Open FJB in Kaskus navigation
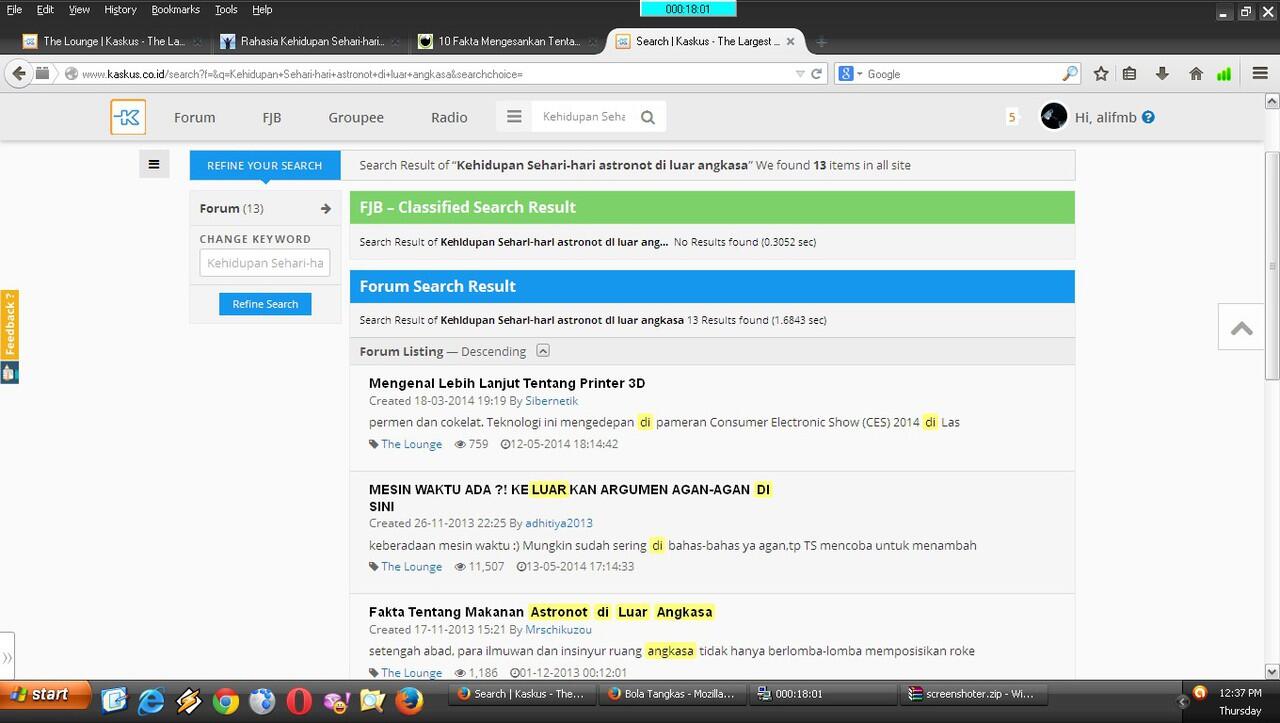Screen dimensions: 1280x723 [271, 117]
